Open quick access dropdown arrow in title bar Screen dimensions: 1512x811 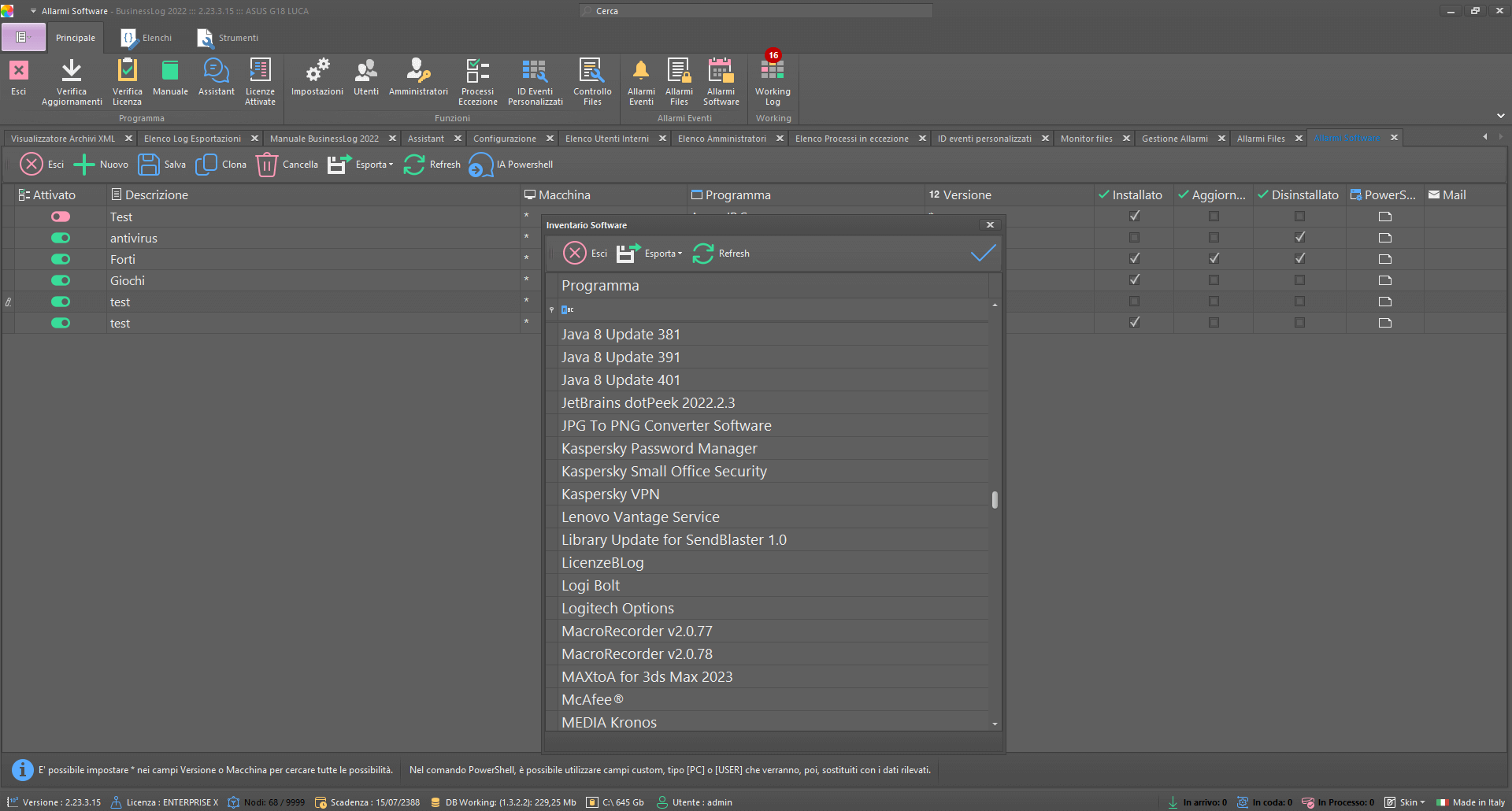click(x=33, y=11)
